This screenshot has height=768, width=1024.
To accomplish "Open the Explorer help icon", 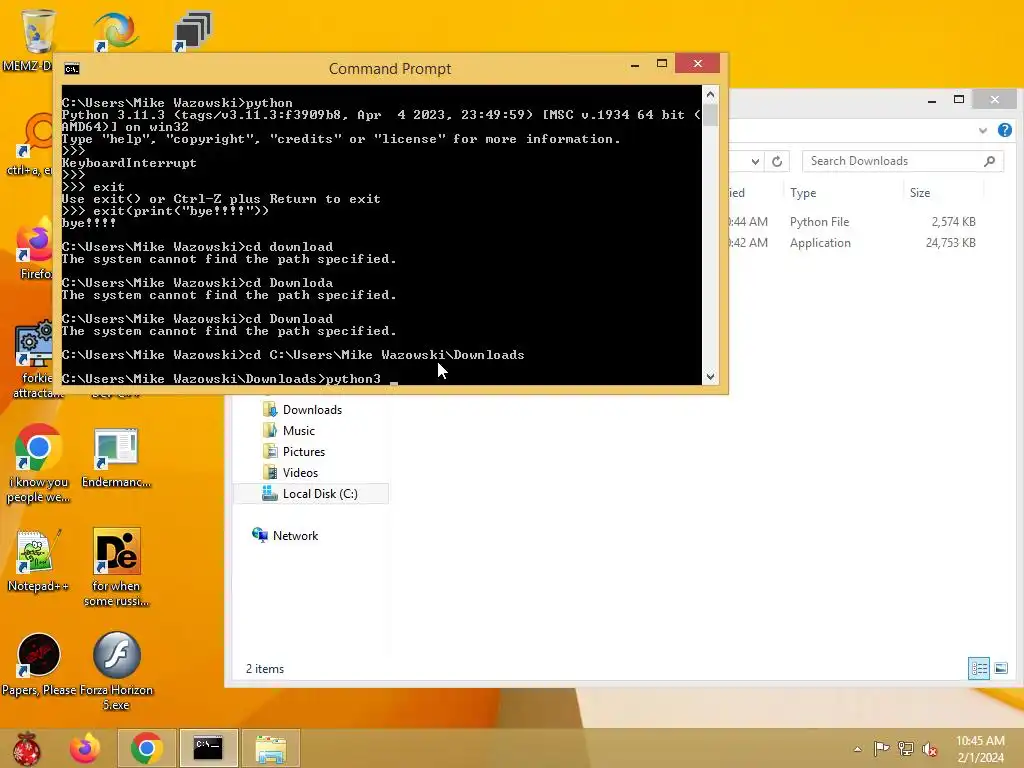I will coord(1004,130).
